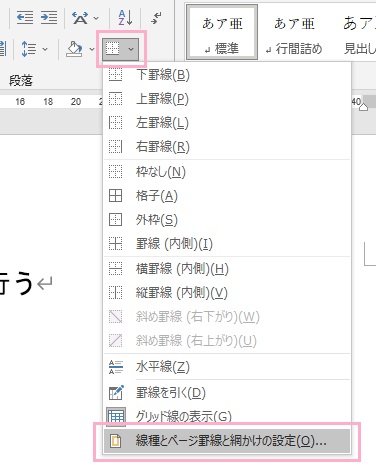
Task: Open the Asian Layout dropdown arrow
Action: (x=96, y=18)
